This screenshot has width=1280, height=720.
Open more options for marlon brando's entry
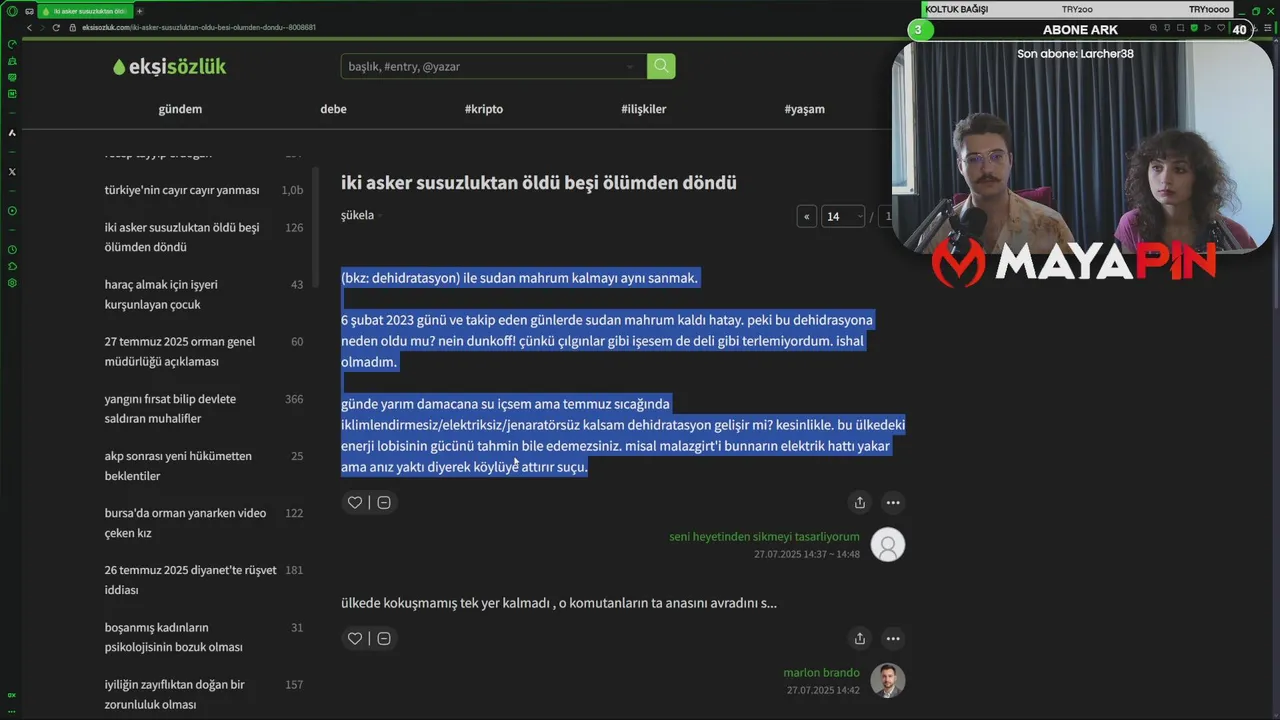point(893,638)
